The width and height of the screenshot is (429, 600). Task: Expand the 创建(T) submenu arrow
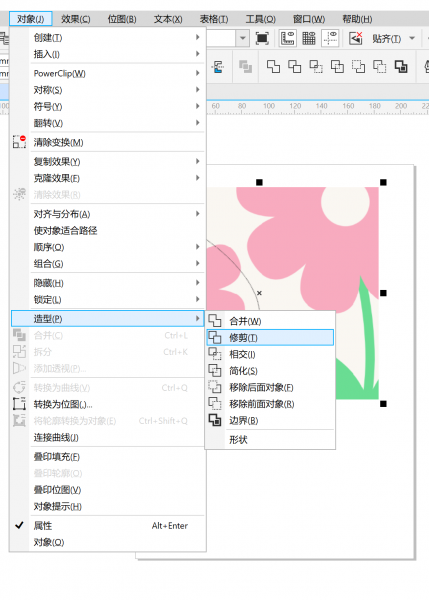[x=197, y=37]
